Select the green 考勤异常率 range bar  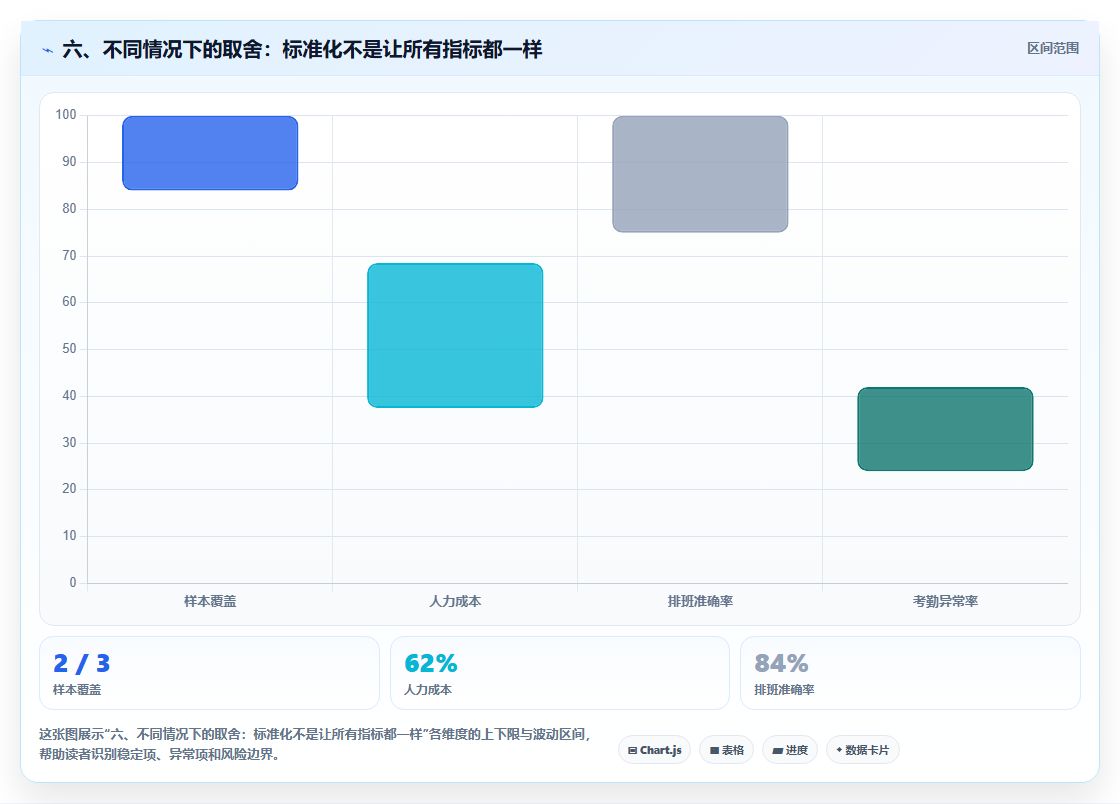pyautogui.click(x=945, y=429)
